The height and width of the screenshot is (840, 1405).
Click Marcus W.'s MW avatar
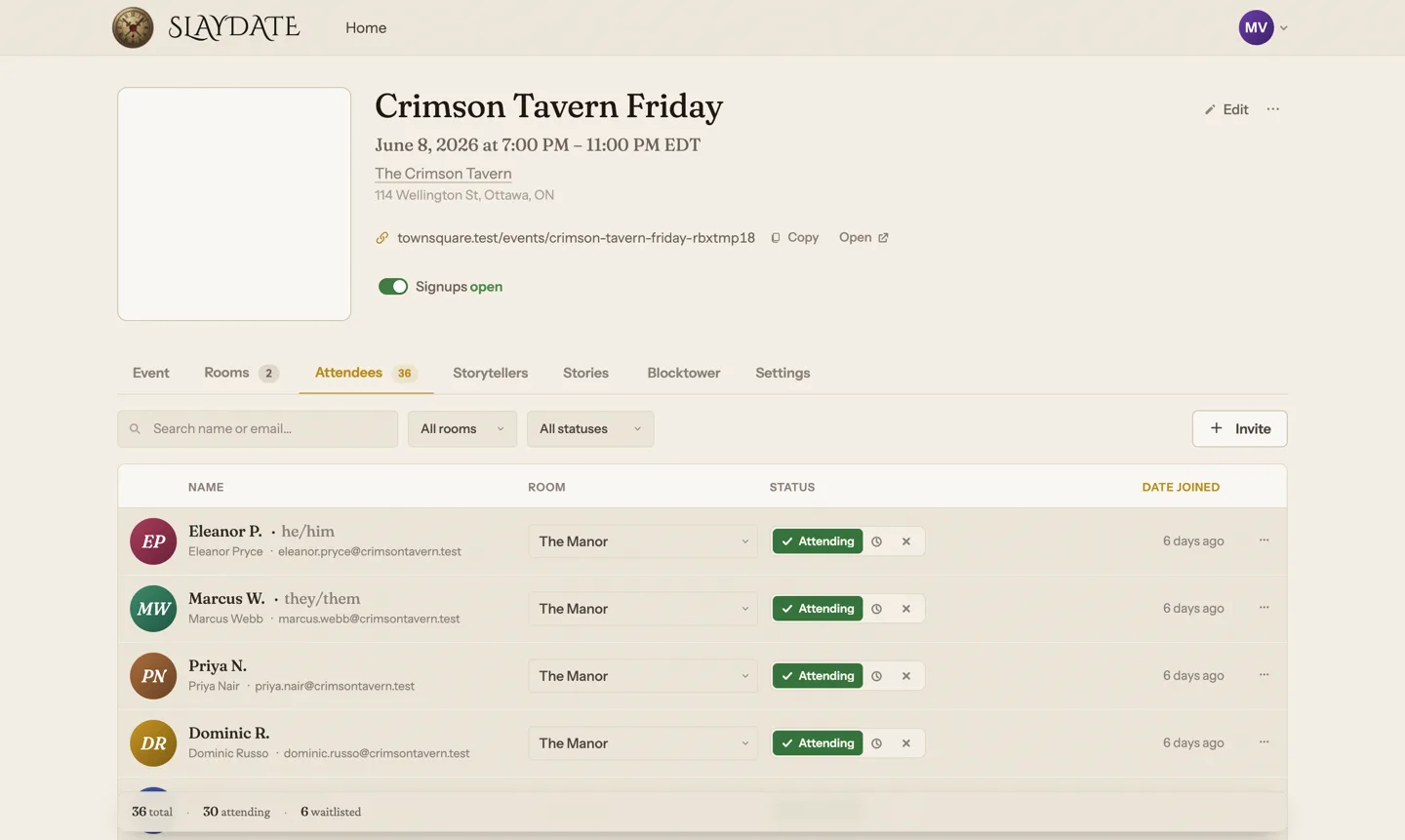tap(153, 609)
